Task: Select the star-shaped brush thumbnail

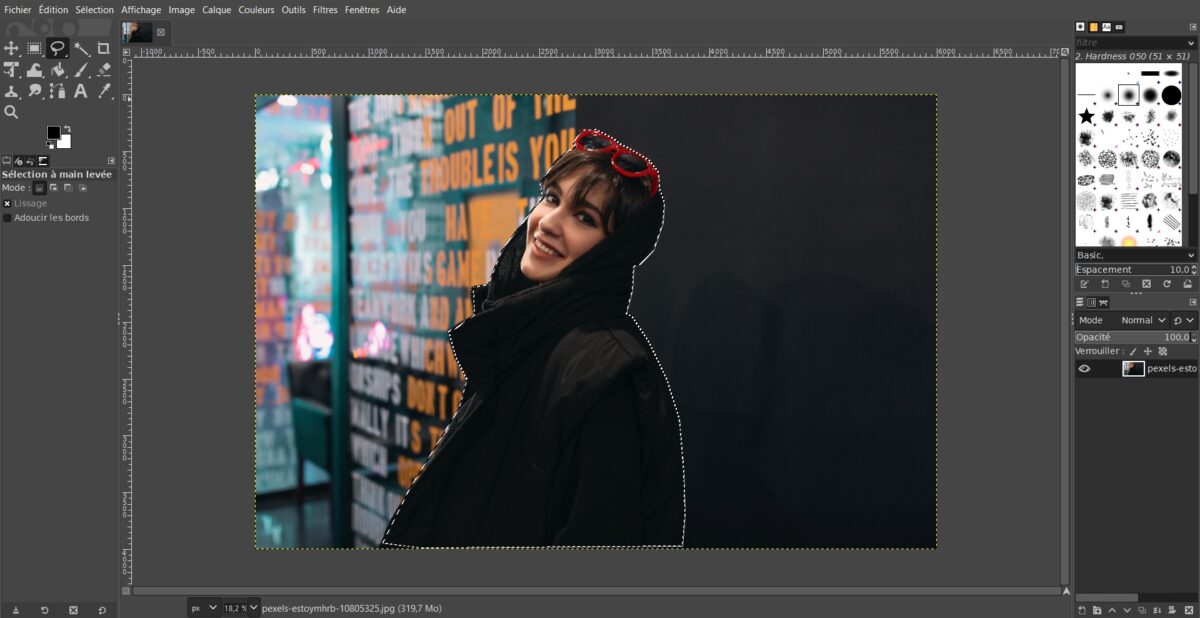Action: (1087, 116)
